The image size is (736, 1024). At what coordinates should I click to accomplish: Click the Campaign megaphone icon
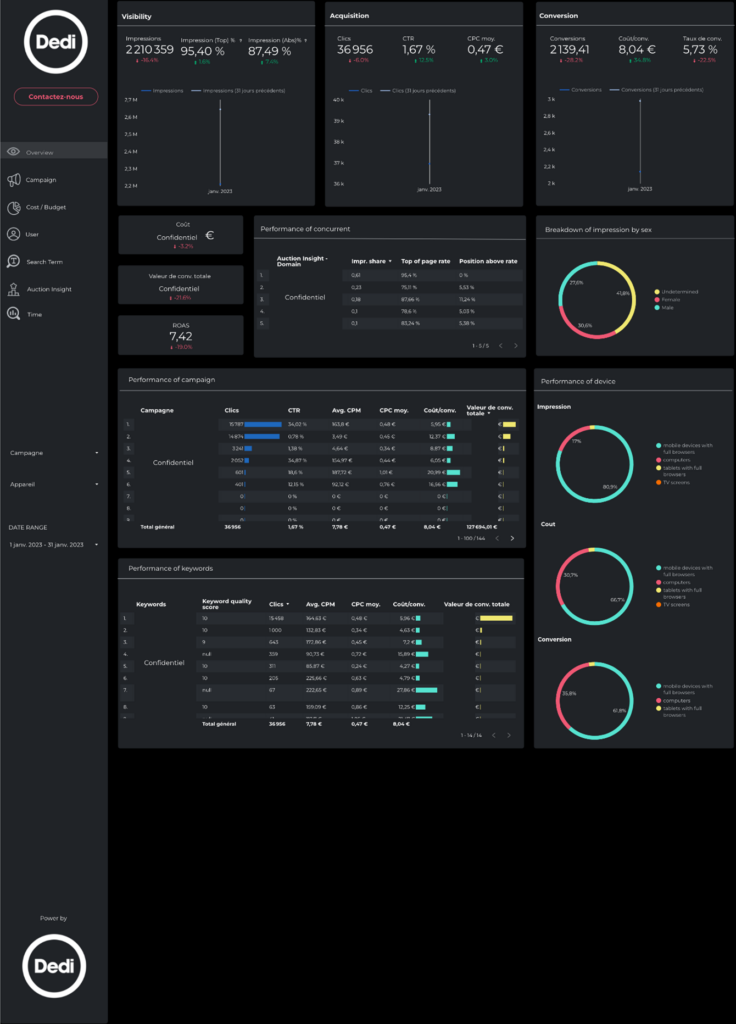click(14, 180)
